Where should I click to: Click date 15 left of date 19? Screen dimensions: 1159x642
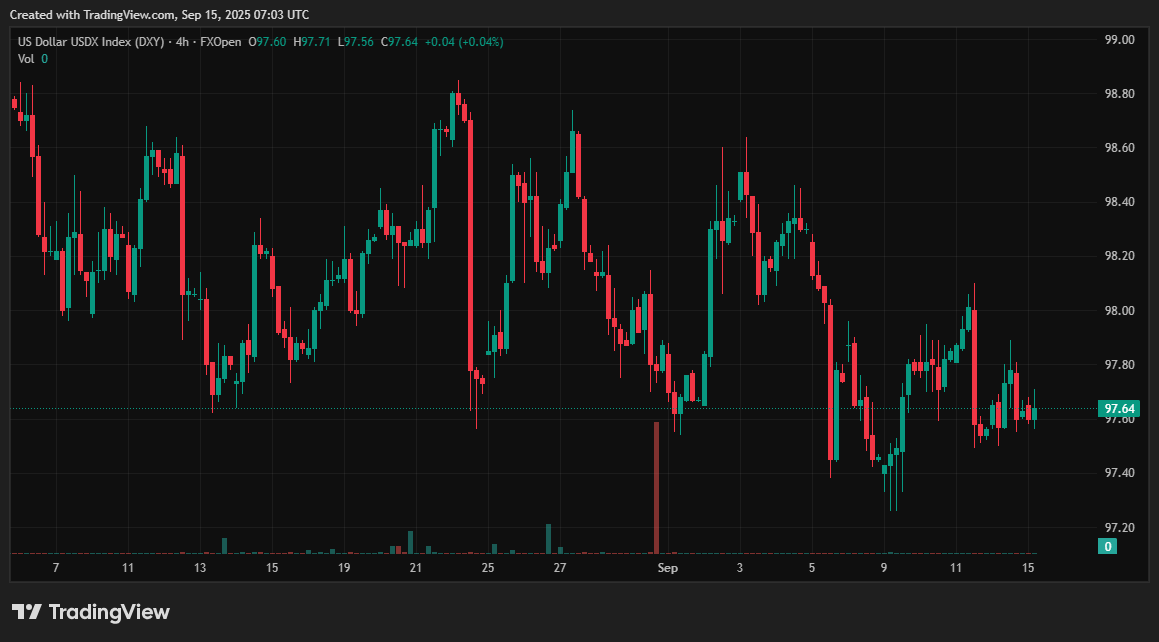point(272,568)
